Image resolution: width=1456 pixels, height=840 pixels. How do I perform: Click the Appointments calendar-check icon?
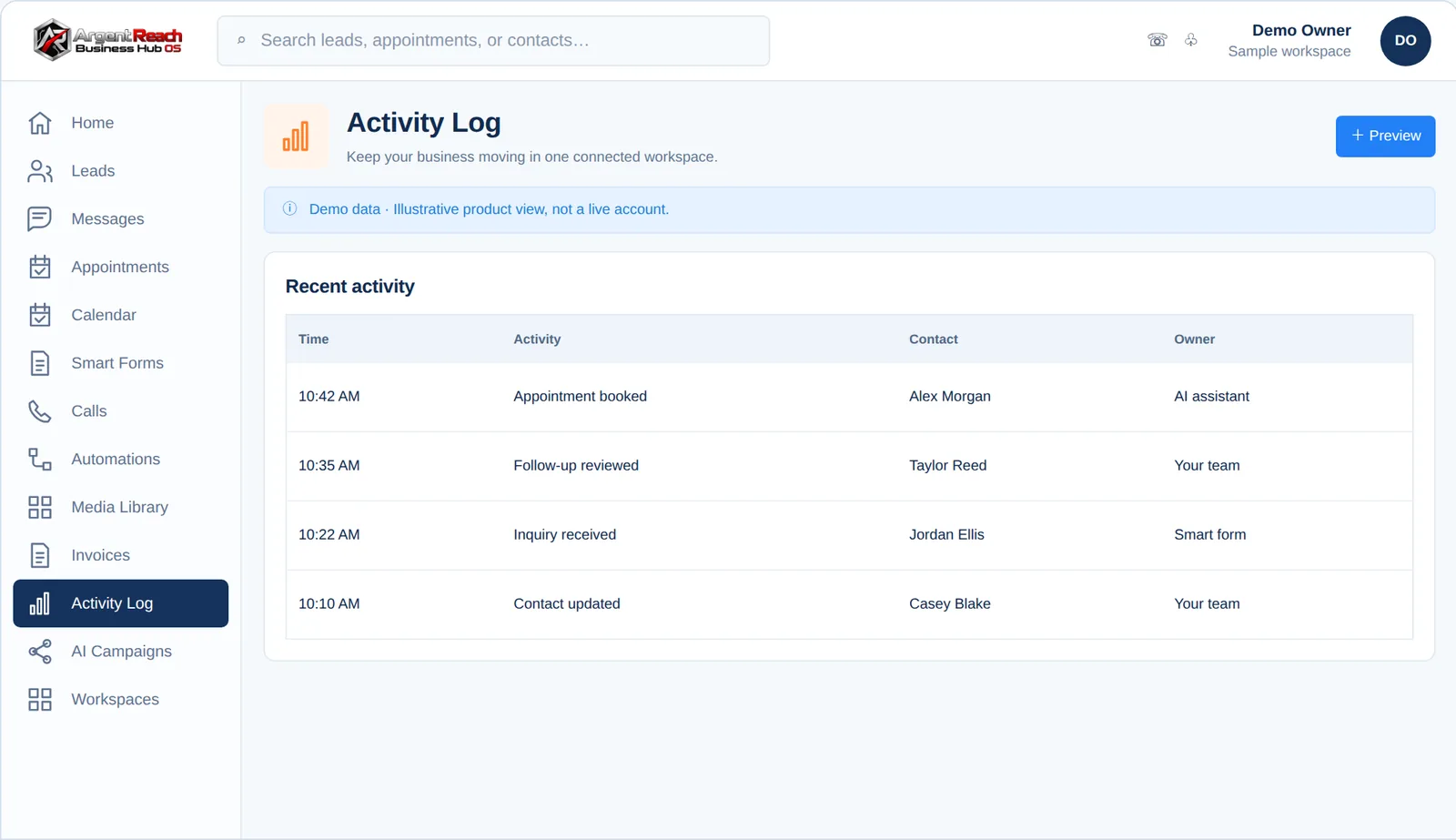[x=40, y=267]
